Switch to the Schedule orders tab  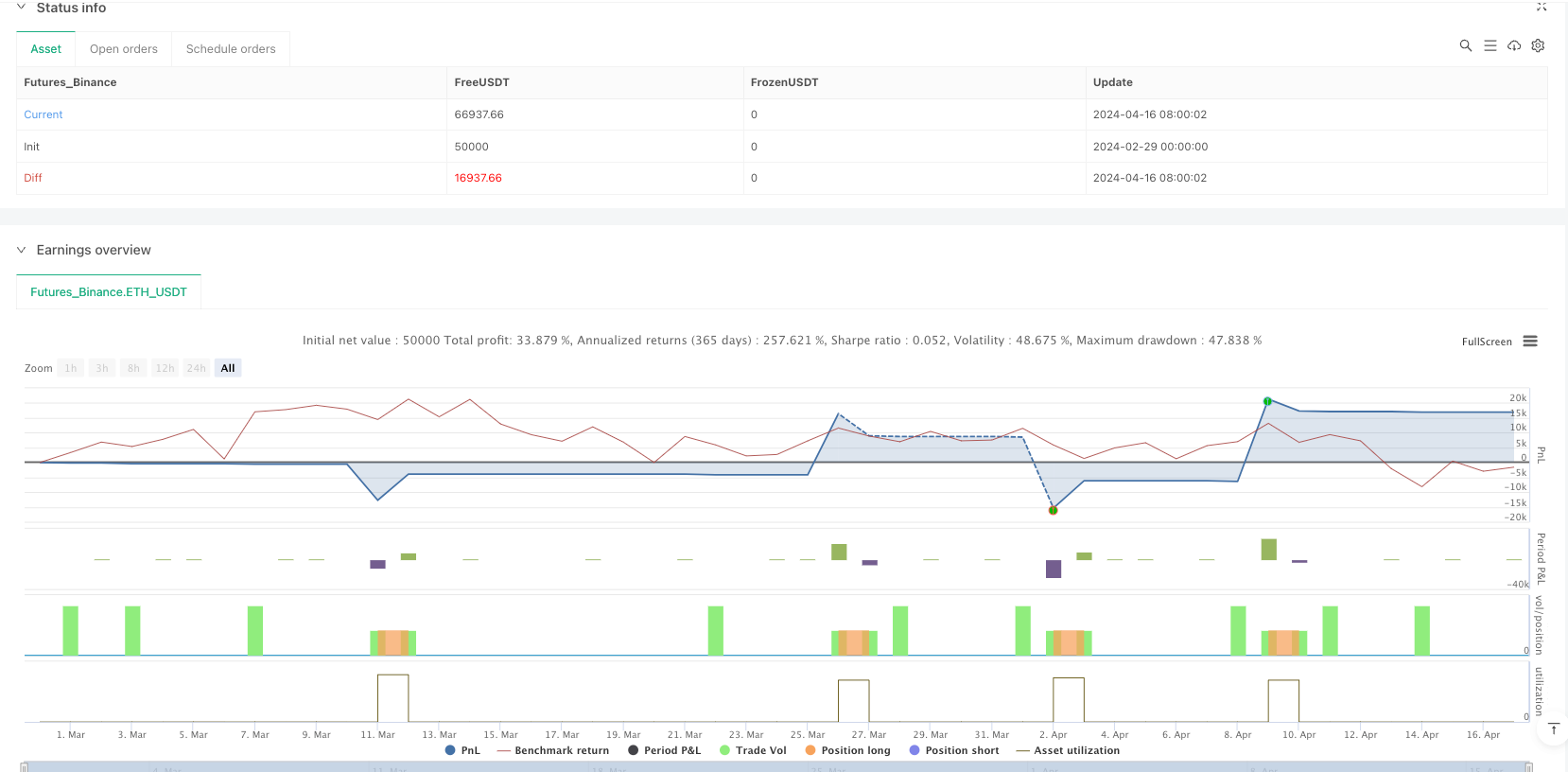(231, 49)
